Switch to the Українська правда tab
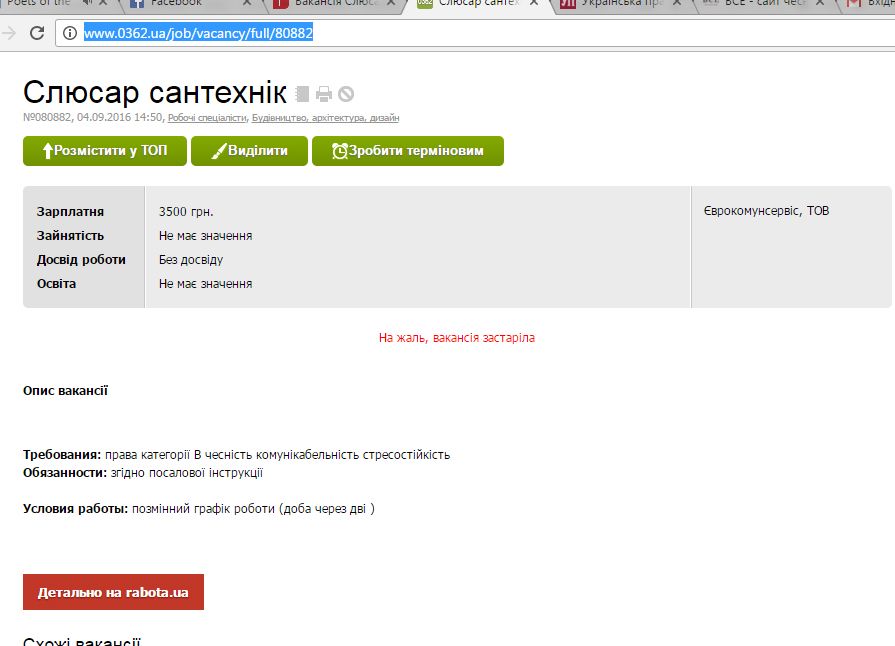The height and width of the screenshot is (646, 895). point(620,4)
